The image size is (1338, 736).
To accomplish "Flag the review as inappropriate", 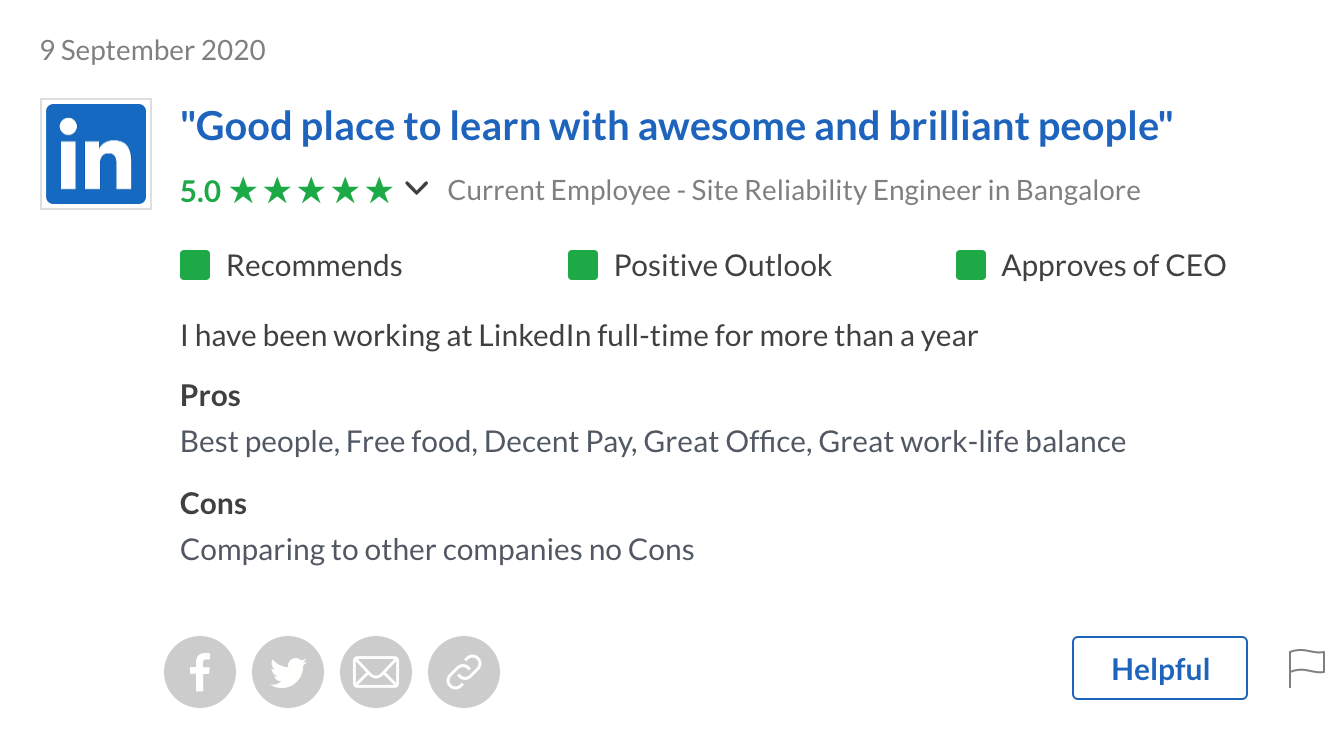I will 1308,668.
